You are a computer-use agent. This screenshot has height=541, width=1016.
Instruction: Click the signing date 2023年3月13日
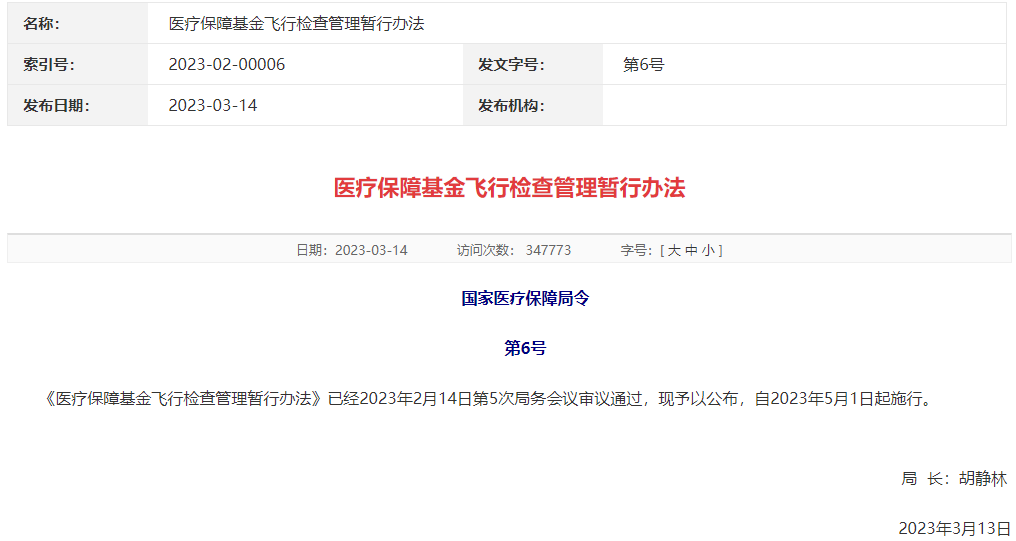point(953,528)
